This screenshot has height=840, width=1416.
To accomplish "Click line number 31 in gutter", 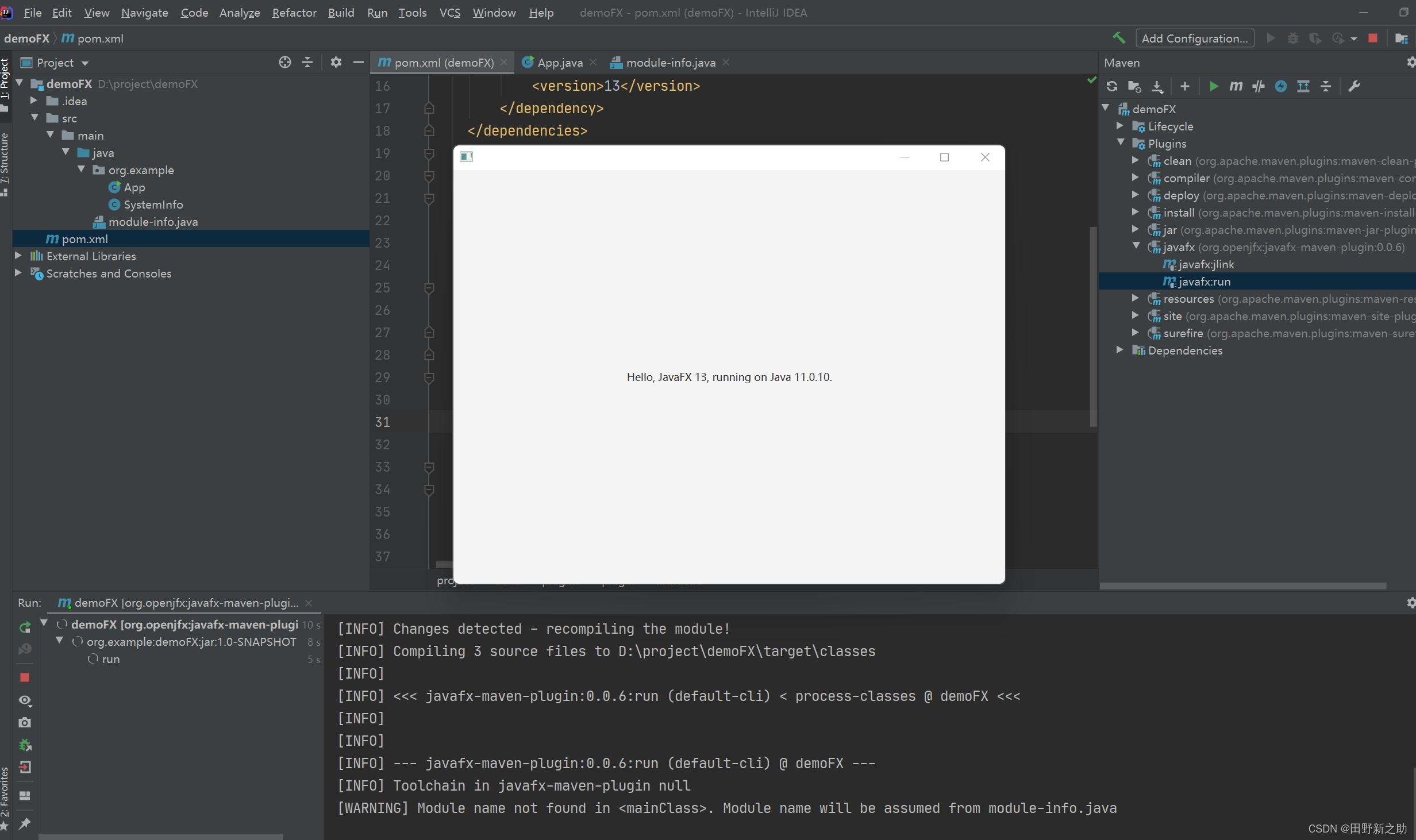I will pyautogui.click(x=382, y=422).
